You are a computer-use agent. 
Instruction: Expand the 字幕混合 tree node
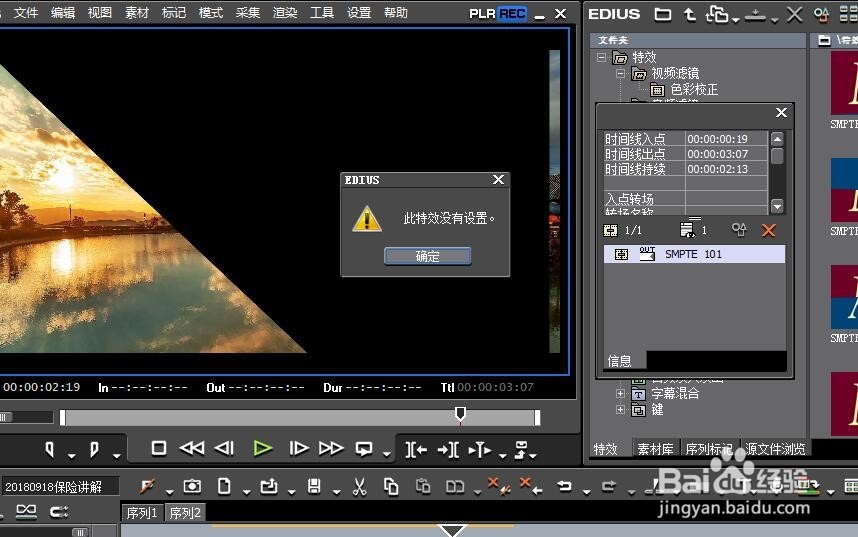620,393
